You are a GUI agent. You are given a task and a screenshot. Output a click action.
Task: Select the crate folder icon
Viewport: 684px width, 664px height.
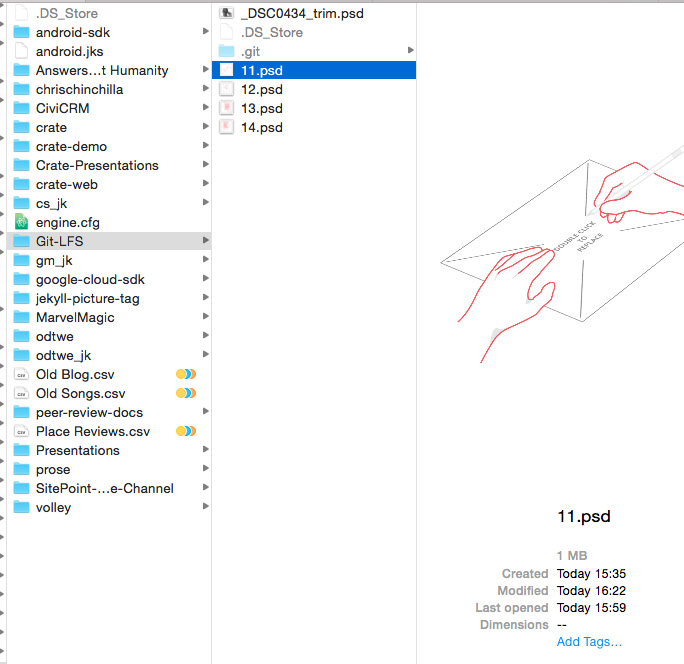pyautogui.click(x=21, y=127)
